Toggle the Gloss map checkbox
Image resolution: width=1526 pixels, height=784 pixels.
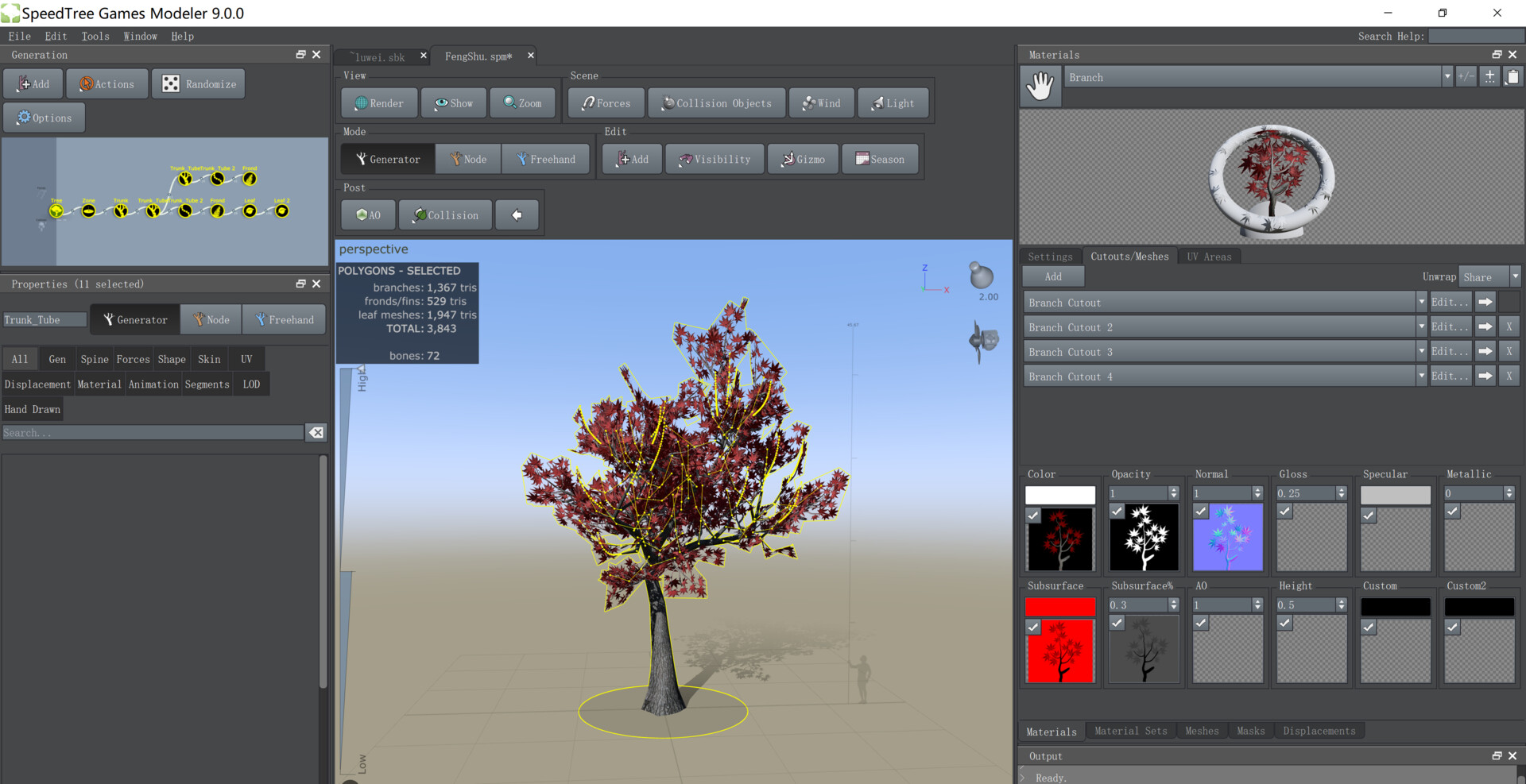coord(1285,512)
